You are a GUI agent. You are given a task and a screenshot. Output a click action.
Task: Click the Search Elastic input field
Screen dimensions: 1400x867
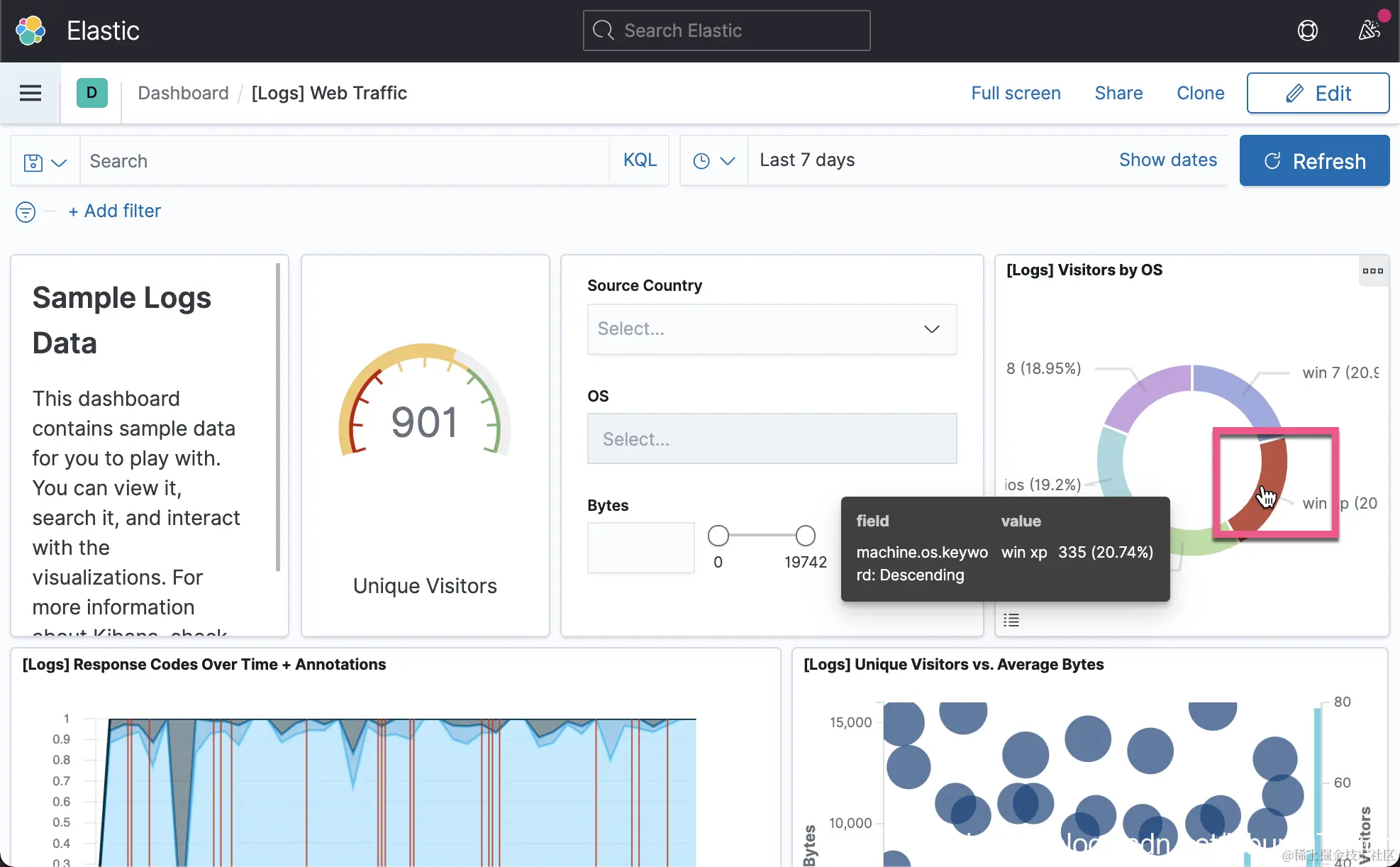click(x=726, y=31)
